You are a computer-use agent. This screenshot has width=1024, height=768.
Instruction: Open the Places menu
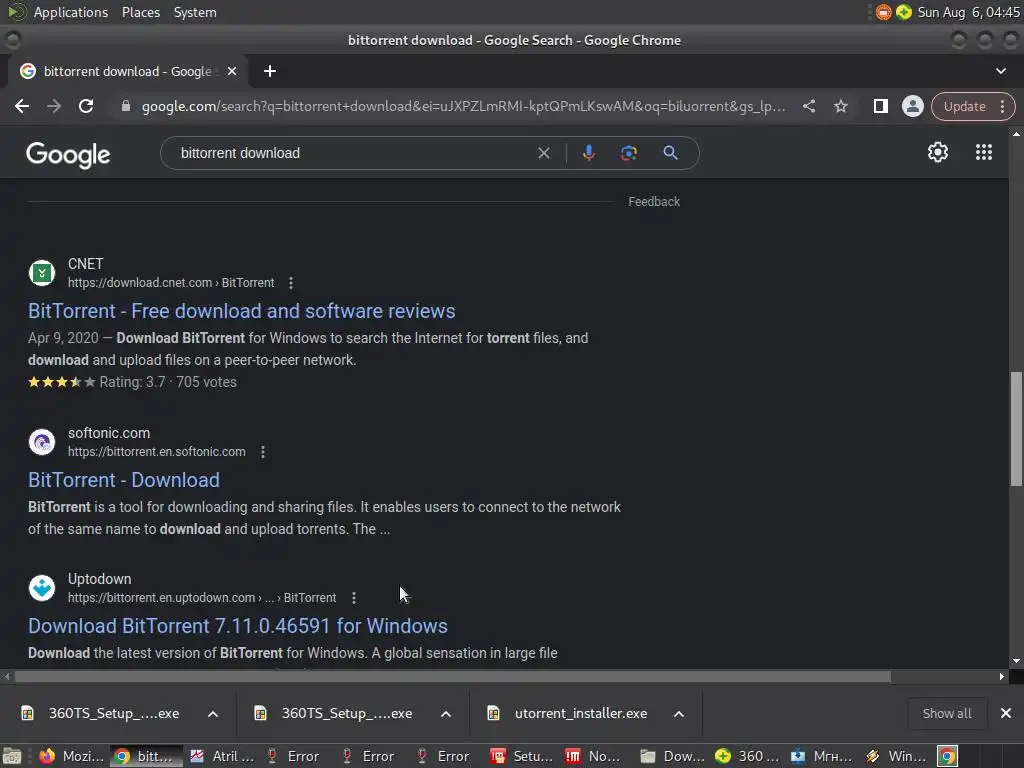140,12
